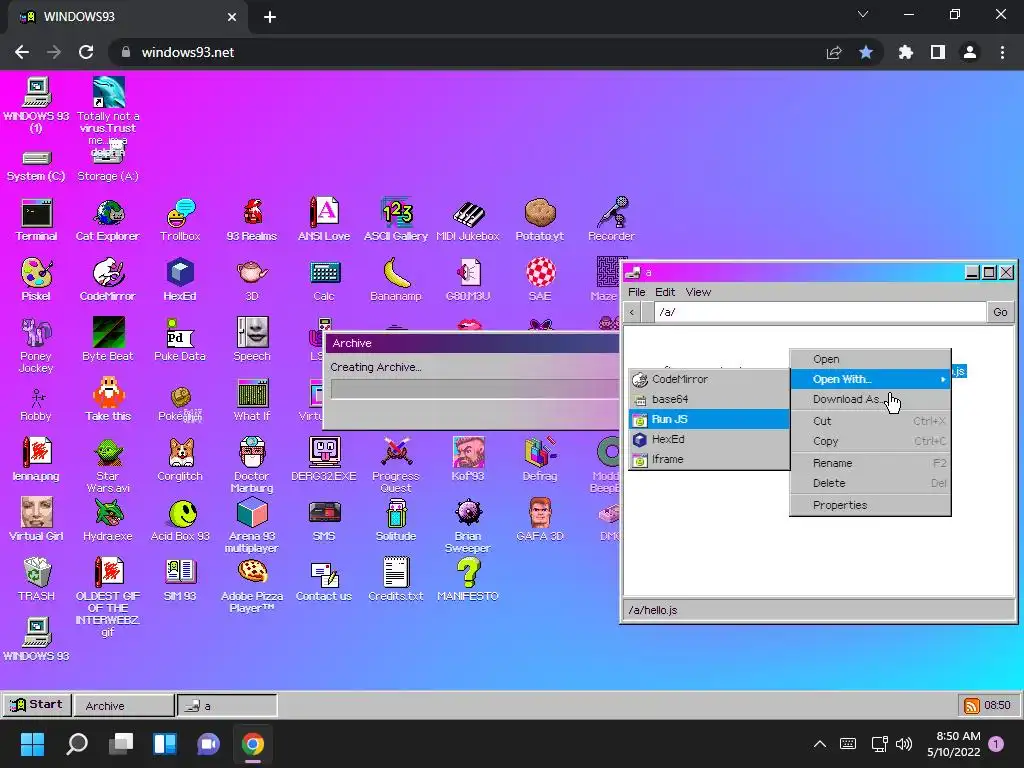Open Puke Data icon
This screenshot has width=1024, height=768.
coord(180,340)
